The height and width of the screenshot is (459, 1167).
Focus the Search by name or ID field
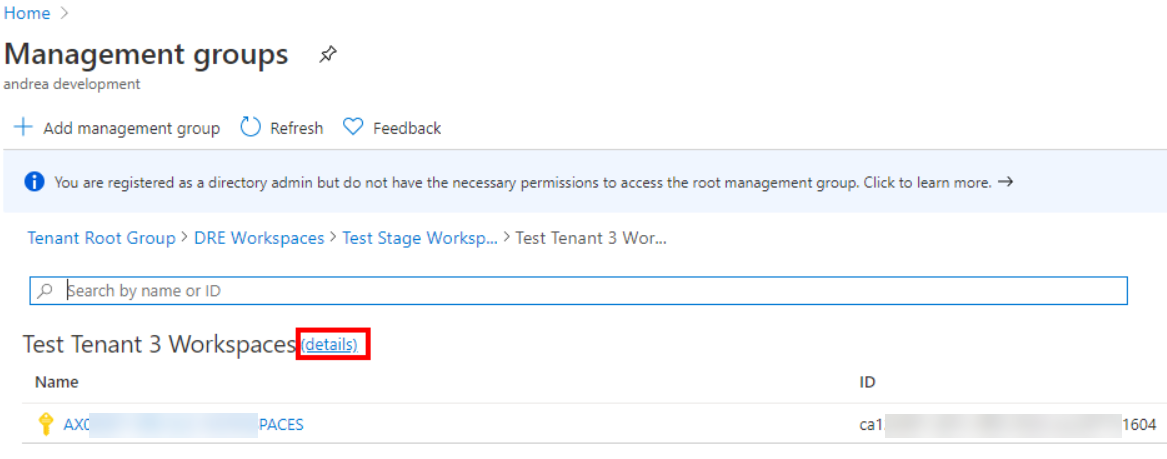coord(578,291)
